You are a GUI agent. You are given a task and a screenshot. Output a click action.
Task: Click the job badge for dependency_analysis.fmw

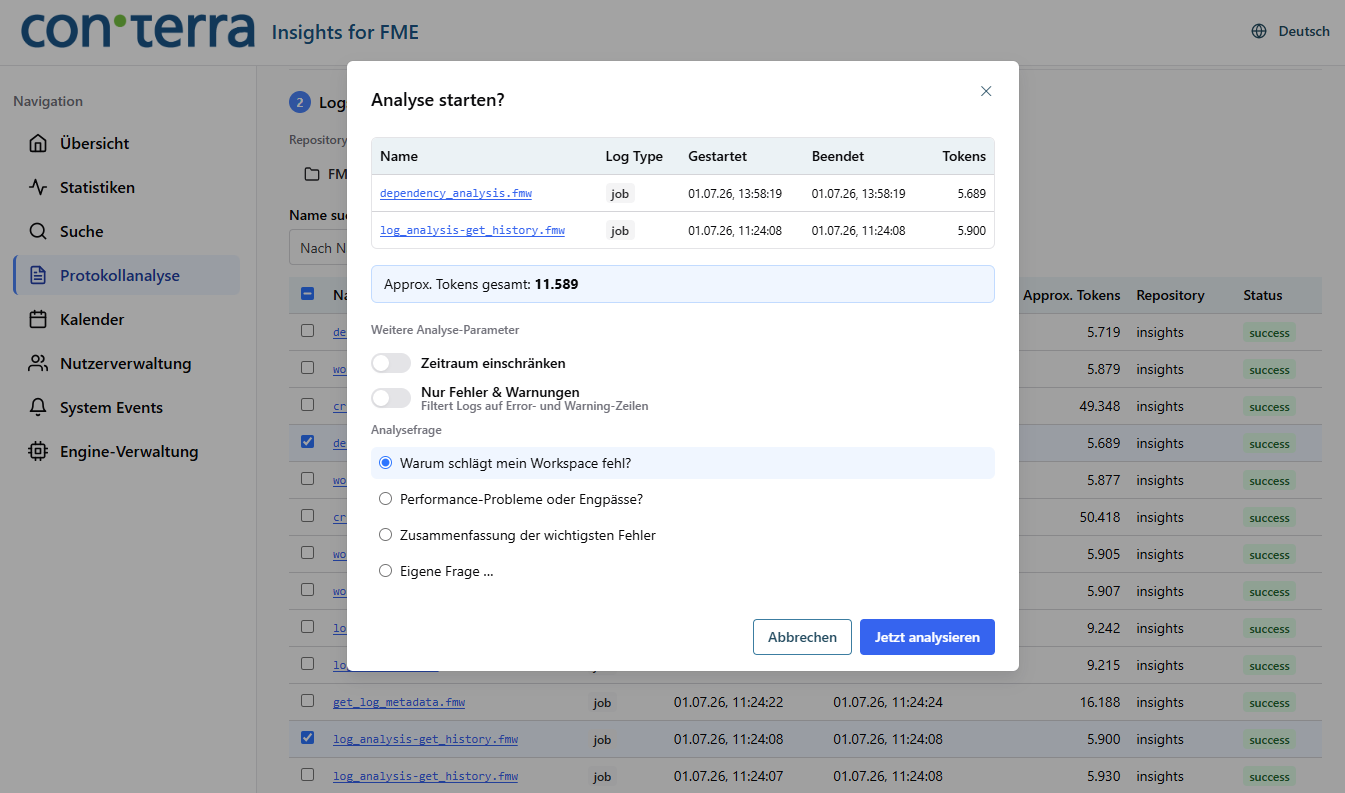pyautogui.click(x=620, y=194)
